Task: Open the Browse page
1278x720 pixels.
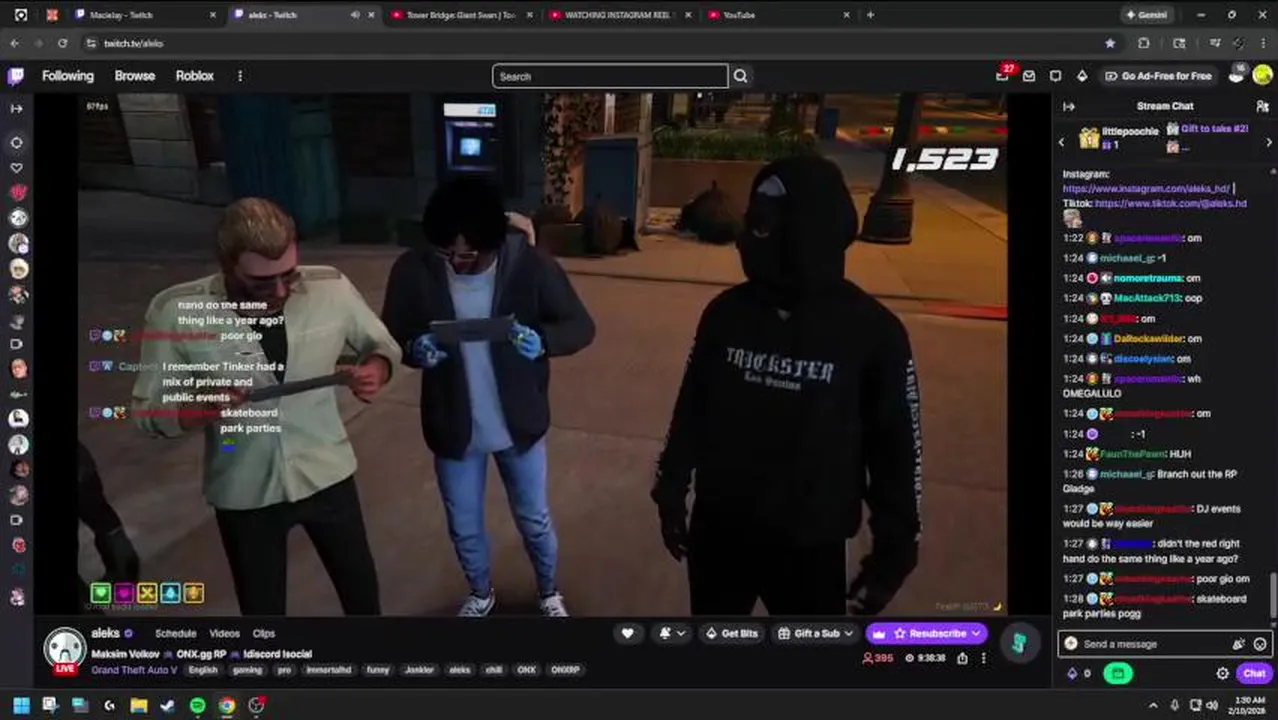Action: click(135, 76)
